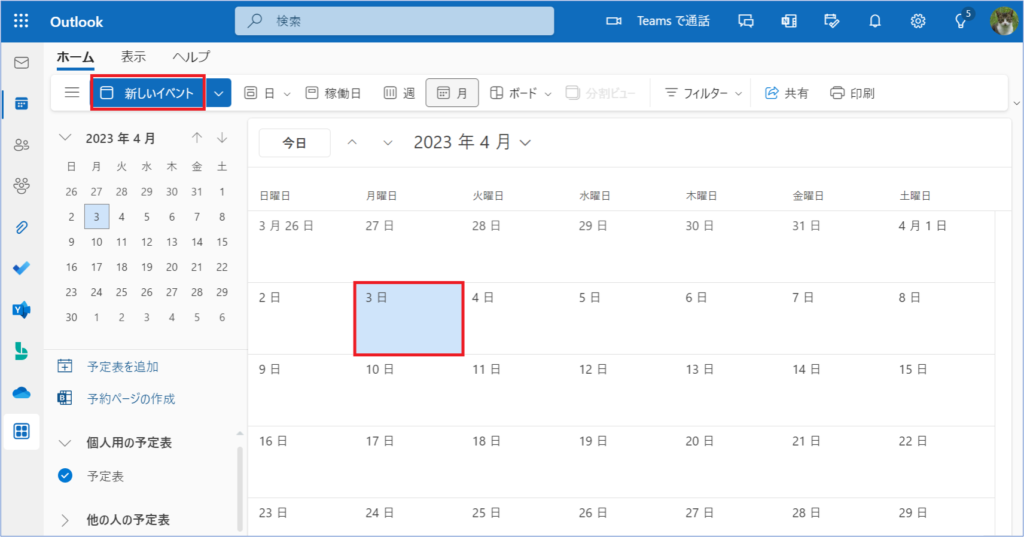
Task: Open Mail from the left sidebar
Action: pos(21,62)
